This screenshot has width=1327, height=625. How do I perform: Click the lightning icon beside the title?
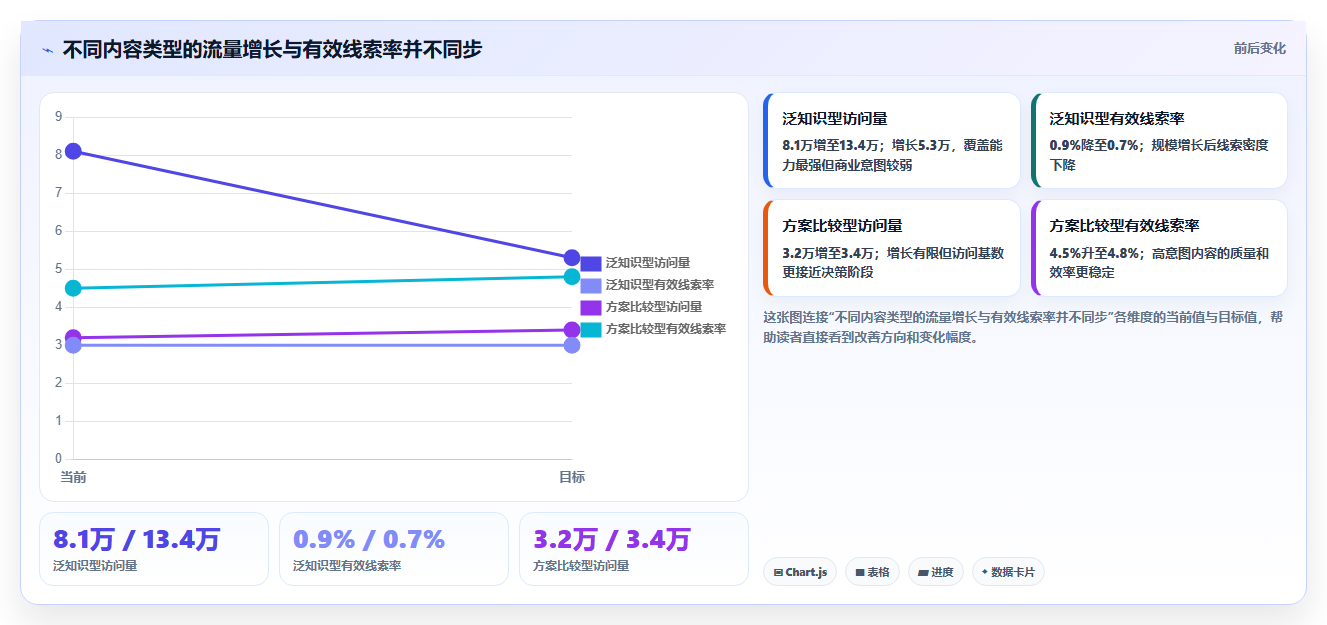48,50
